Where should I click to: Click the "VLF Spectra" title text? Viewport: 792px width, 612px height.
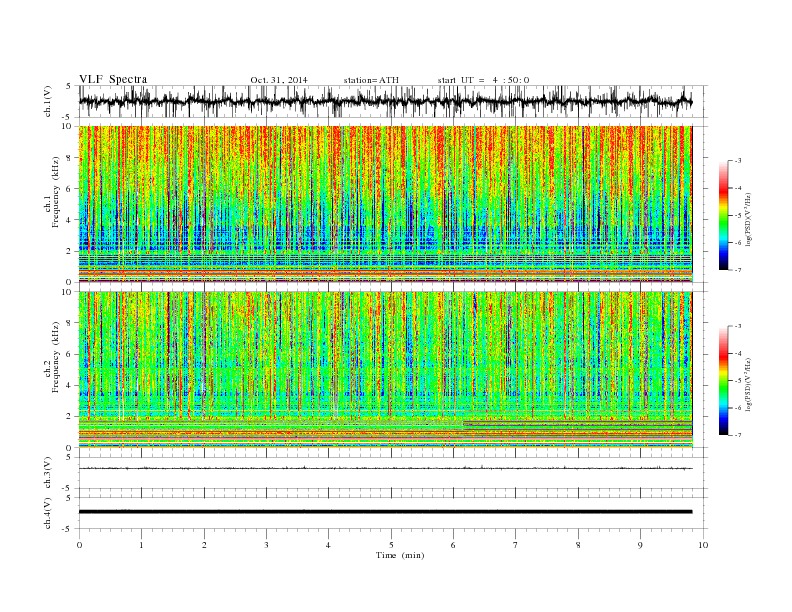tap(113, 79)
